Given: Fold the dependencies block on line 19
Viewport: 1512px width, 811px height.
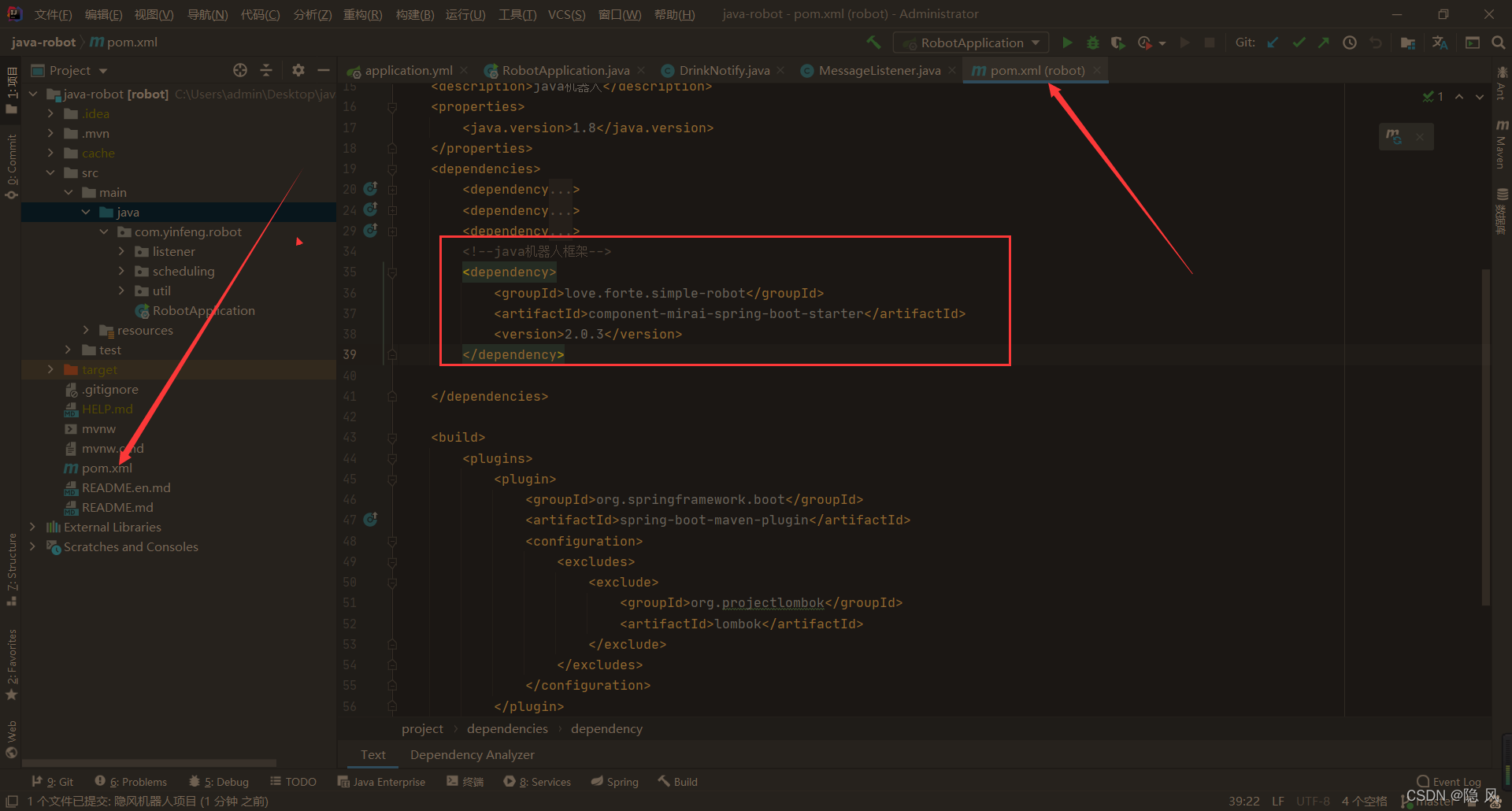Looking at the screenshot, I should pyautogui.click(x=392, y=168).
